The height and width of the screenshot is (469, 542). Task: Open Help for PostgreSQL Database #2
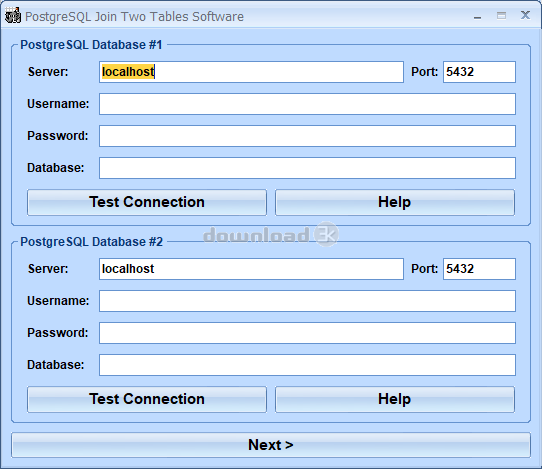[395, 399]
